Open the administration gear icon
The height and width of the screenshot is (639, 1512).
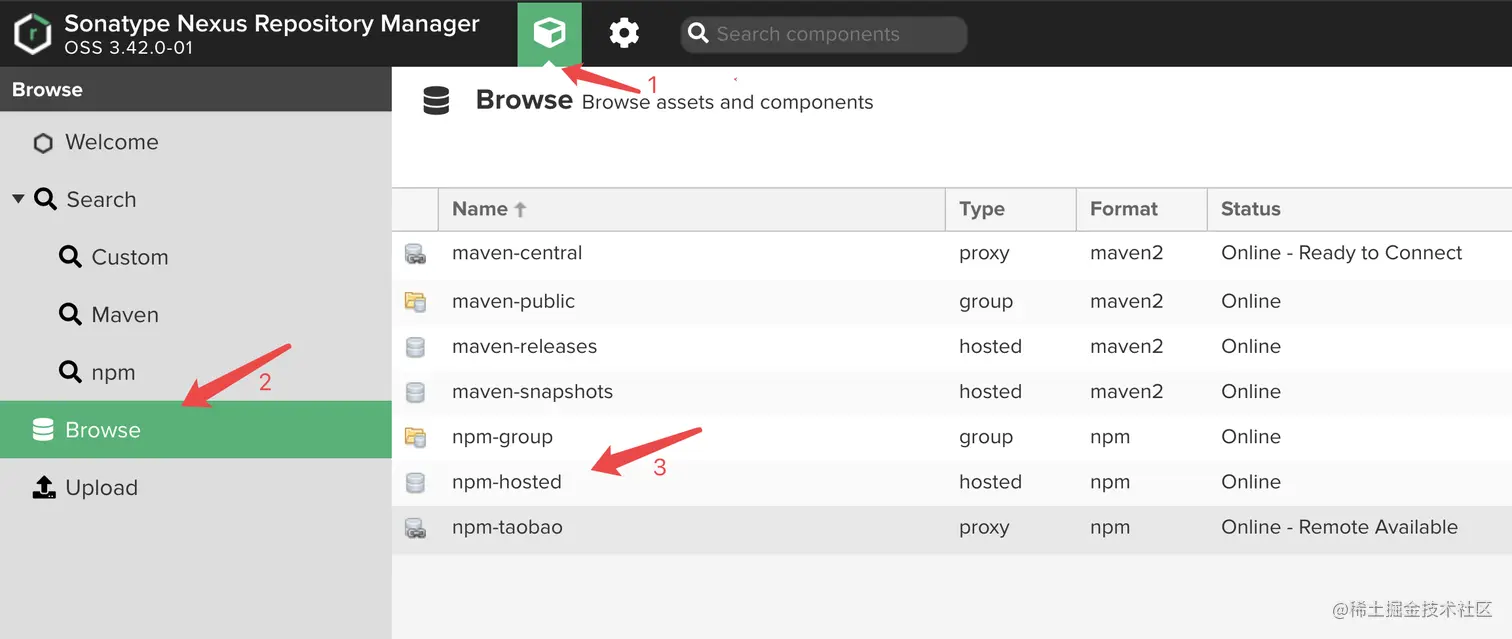tap(624, 34)
